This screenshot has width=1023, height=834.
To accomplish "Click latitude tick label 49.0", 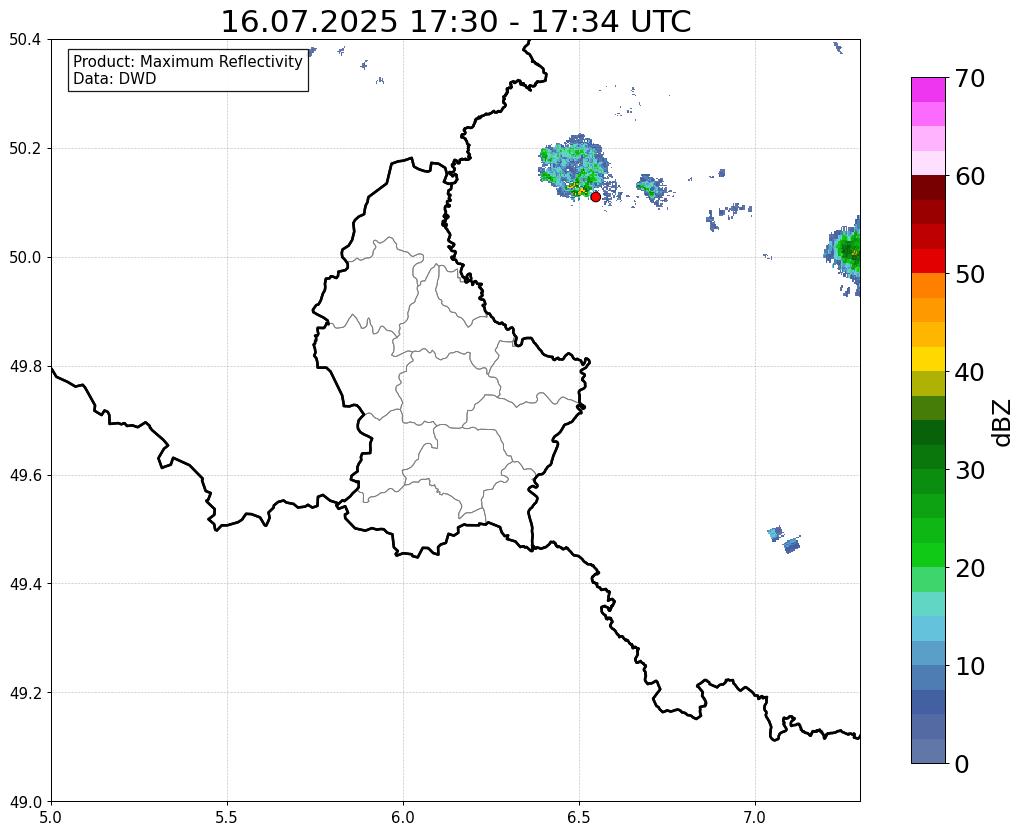I will (x=25, y=802).
